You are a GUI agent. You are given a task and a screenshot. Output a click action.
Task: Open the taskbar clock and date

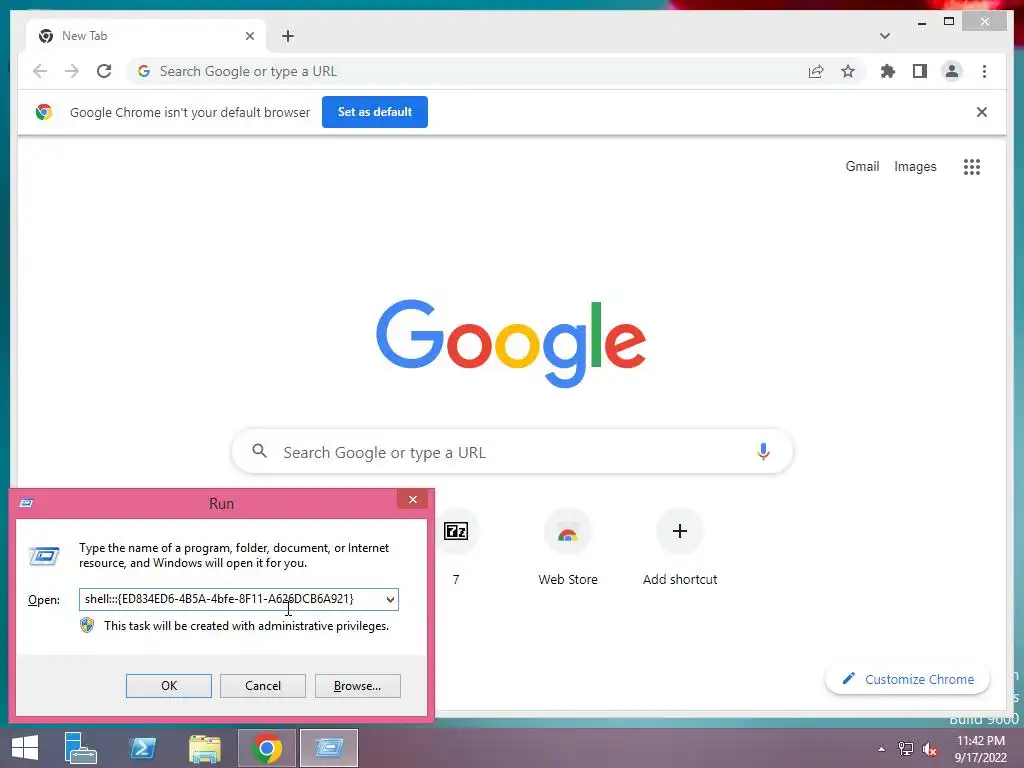pos(981,749)
